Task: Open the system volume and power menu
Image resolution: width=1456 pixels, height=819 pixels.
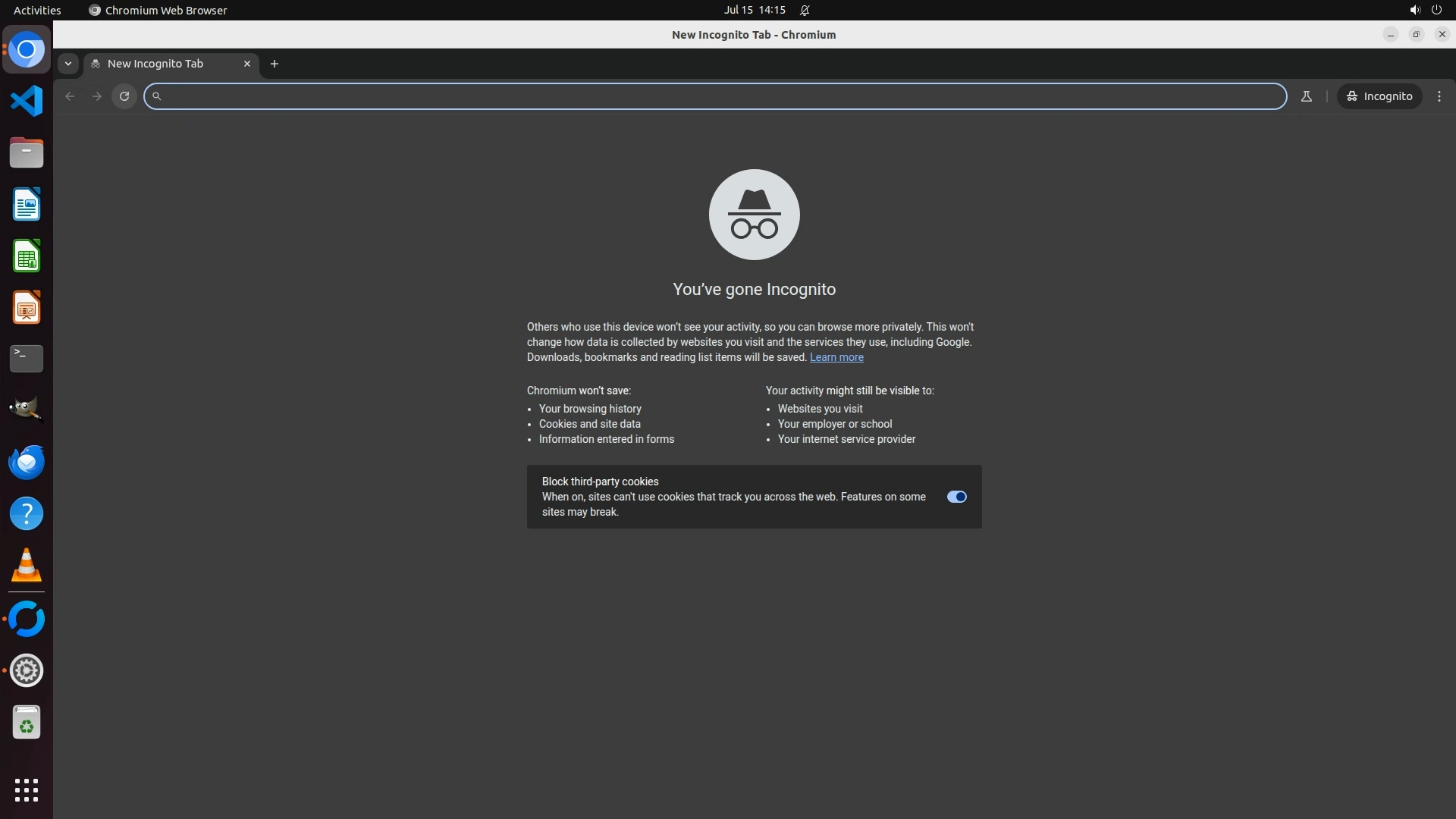Action: 1425,10
